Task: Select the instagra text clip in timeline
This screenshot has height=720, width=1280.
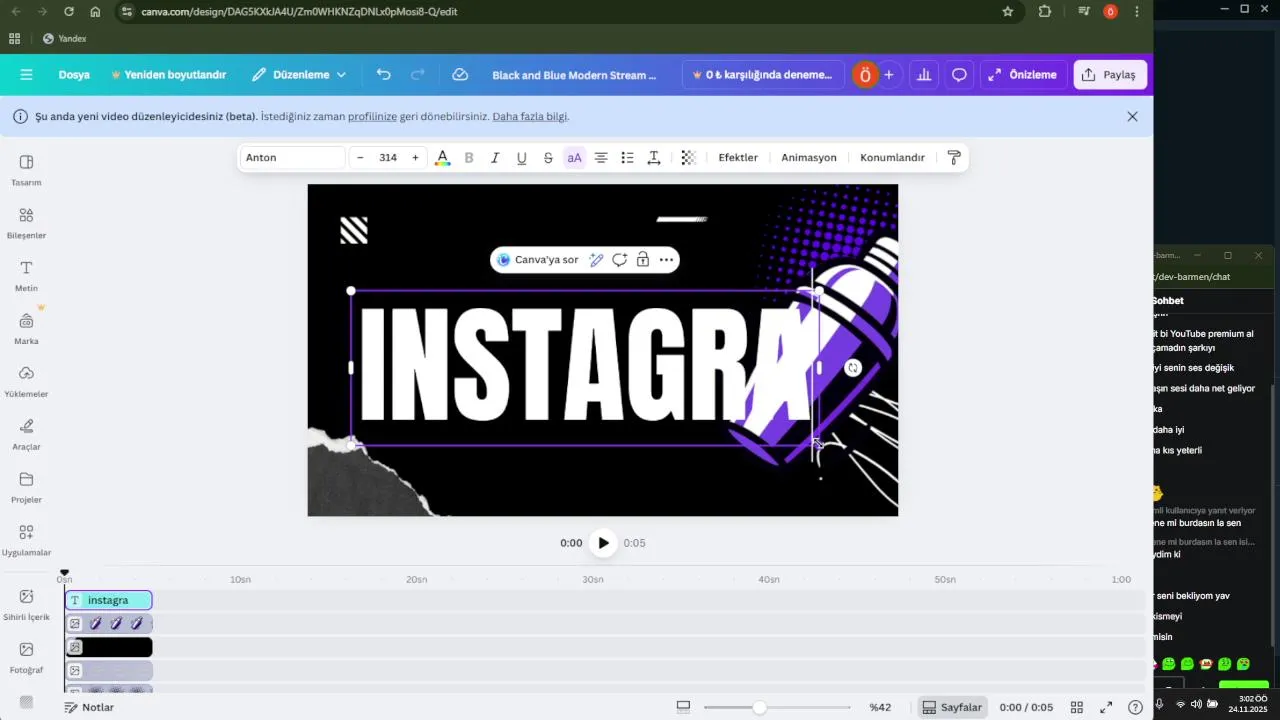Action: [x=109, y=600]
